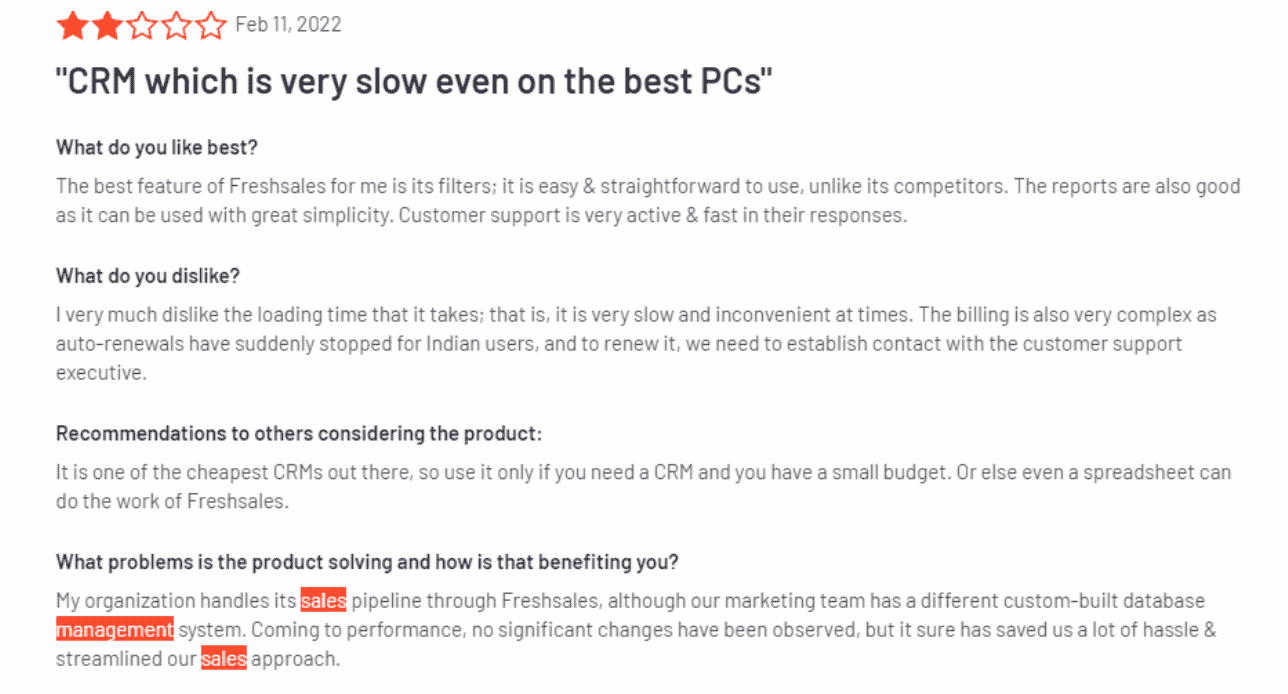Click the paragraph about slow loading time
The image size is (1288, 694).
pyautogui.click(x=636, y=343)
